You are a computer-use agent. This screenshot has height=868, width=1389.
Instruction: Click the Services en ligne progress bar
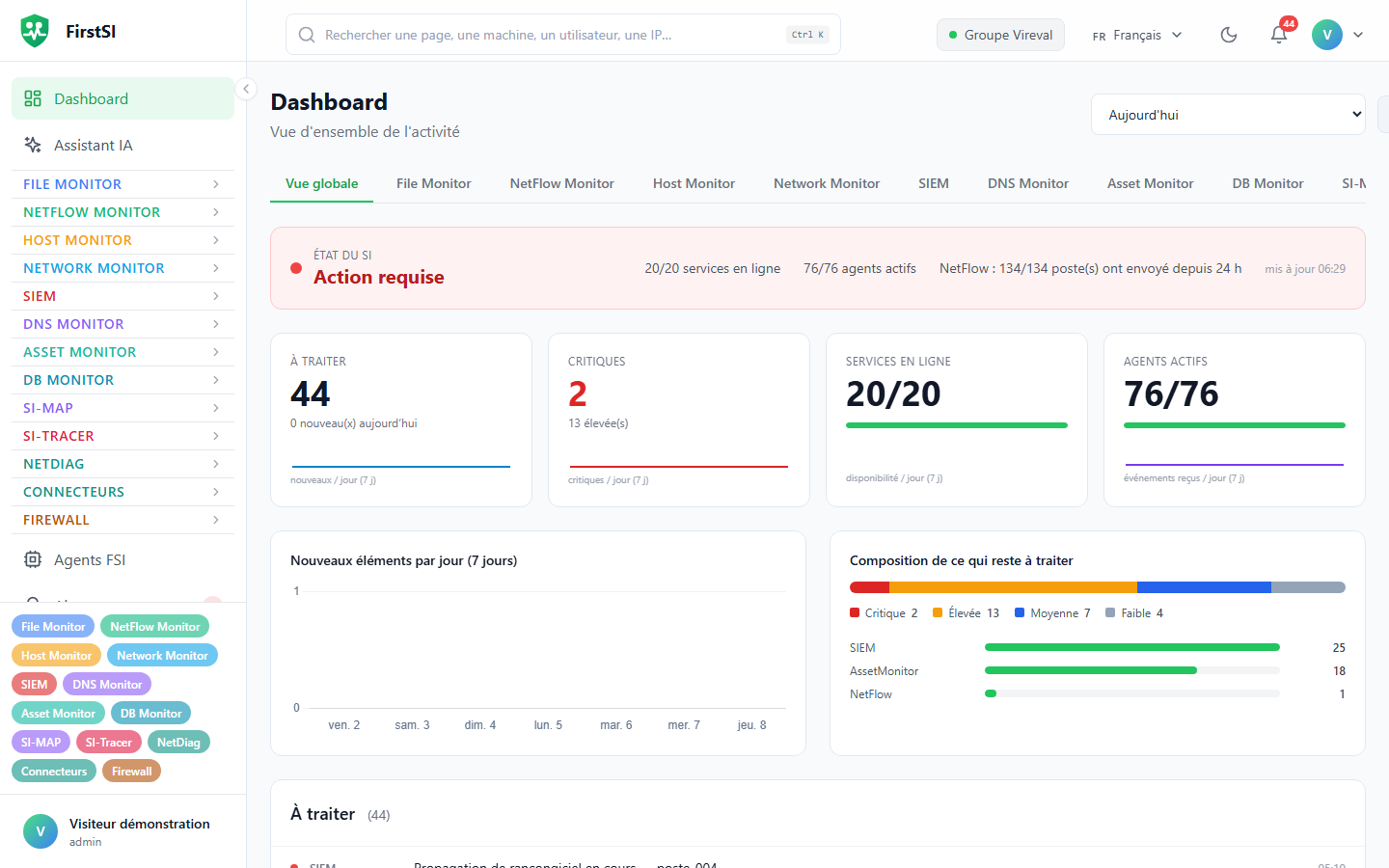click(957, 425)
